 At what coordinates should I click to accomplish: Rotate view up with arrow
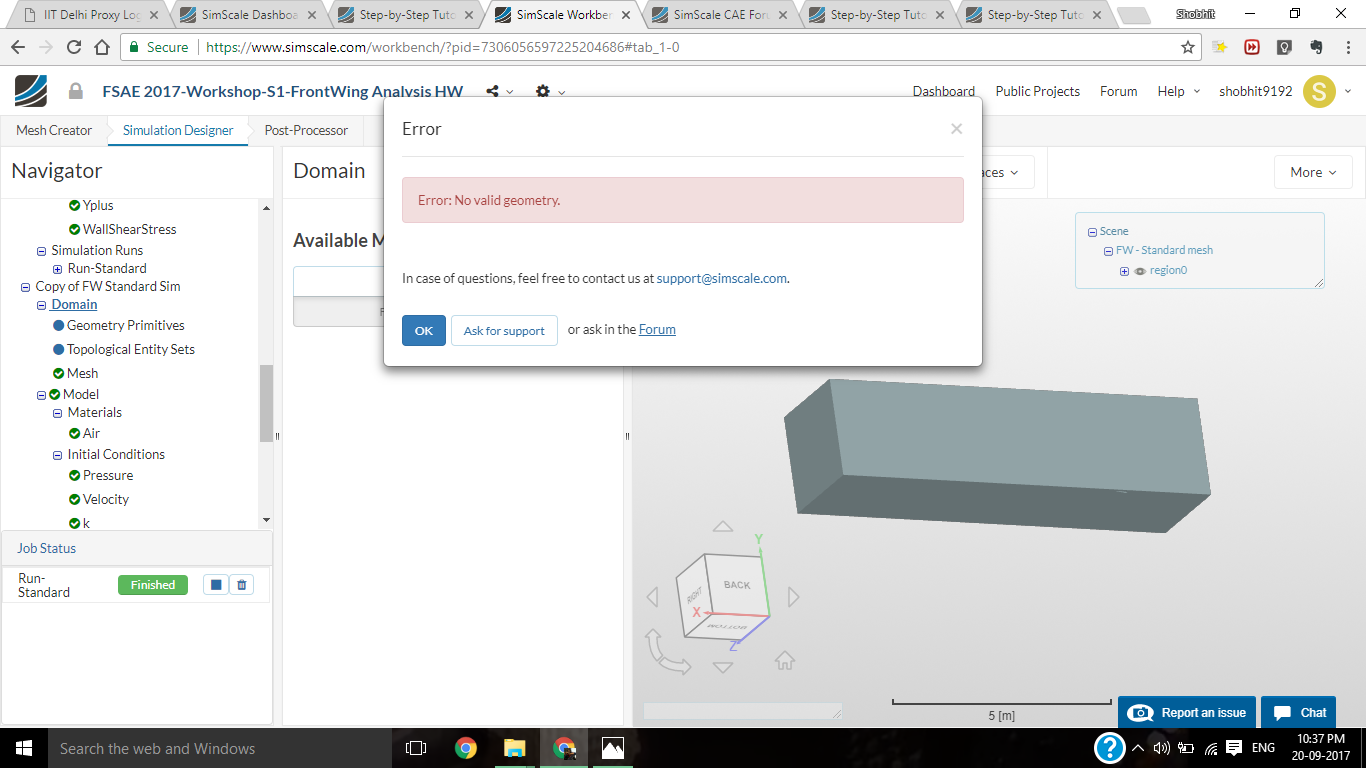pos(722,527)
